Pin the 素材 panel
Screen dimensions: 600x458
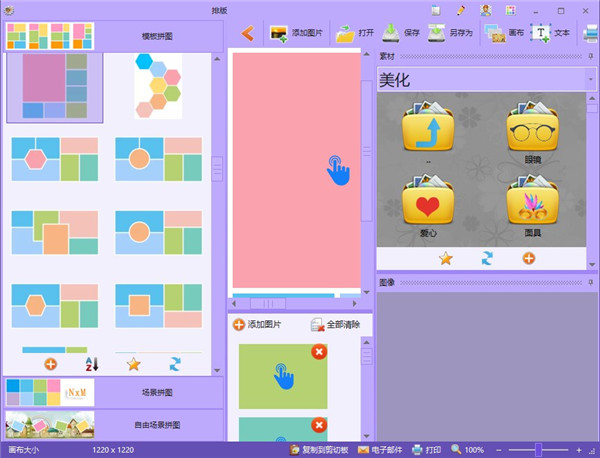click(589, 55)
